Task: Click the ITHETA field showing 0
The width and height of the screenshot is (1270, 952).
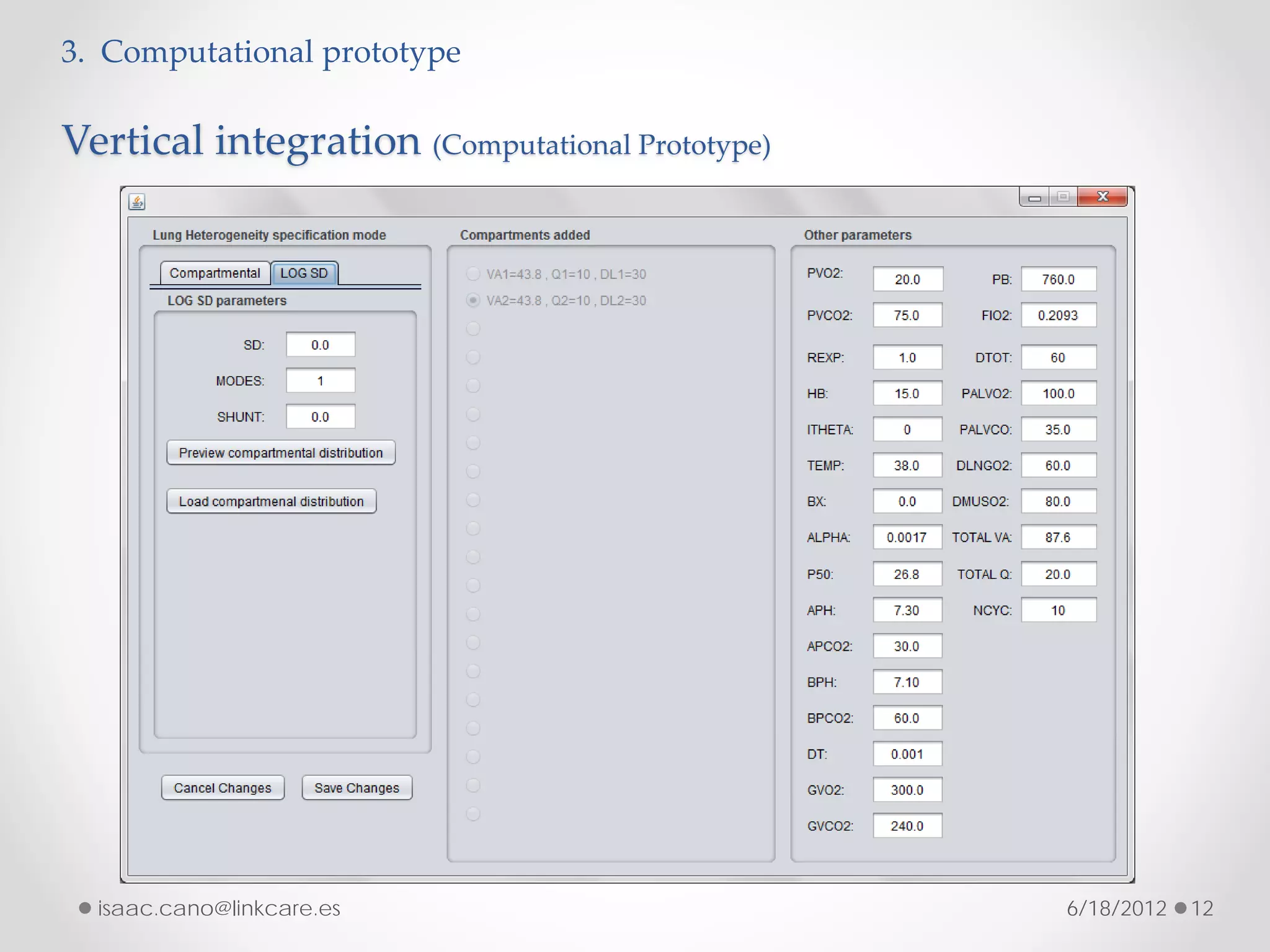Action: (x=908, y=429)
